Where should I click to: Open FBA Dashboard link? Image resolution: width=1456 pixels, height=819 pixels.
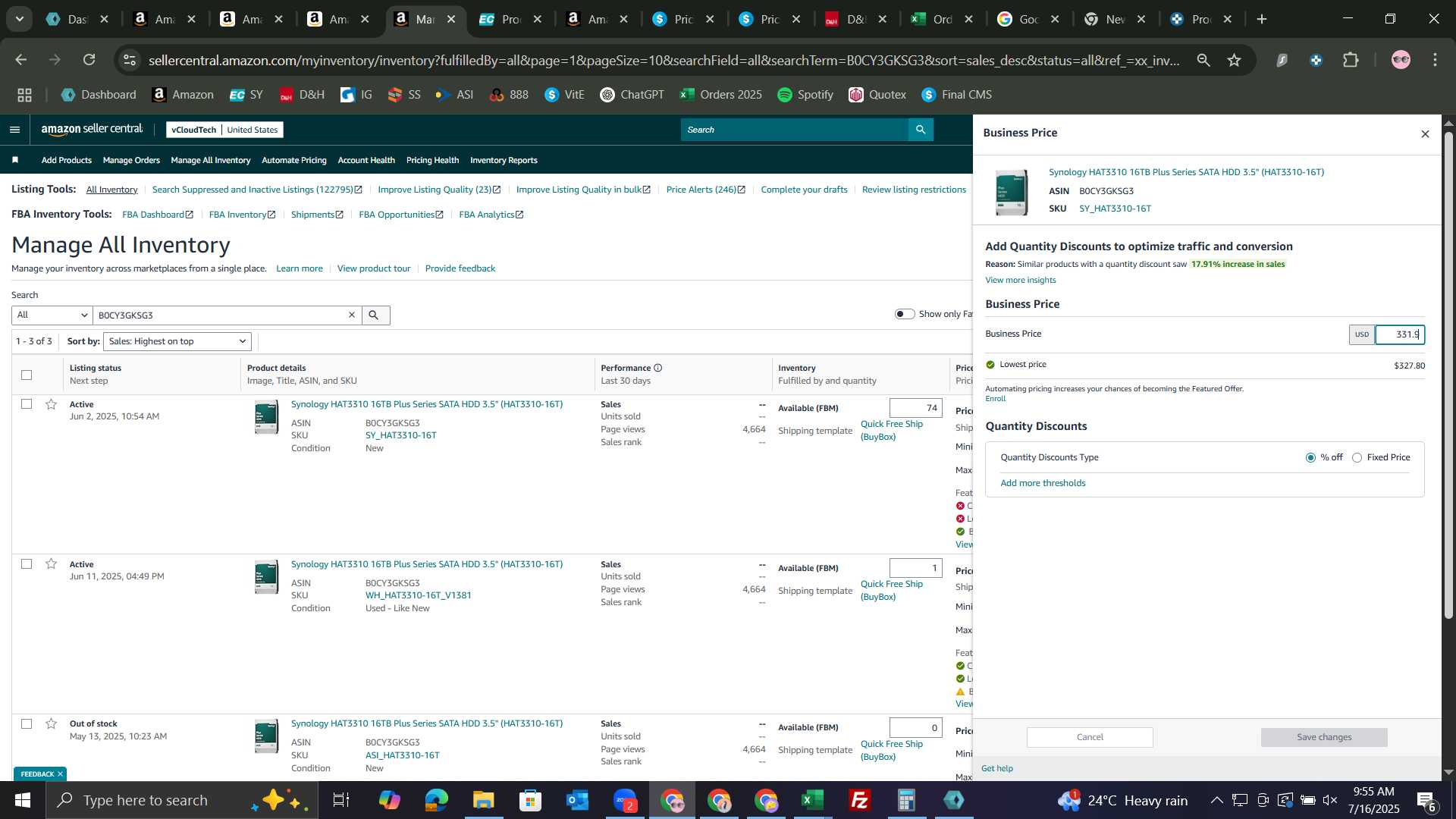[158, 215]
